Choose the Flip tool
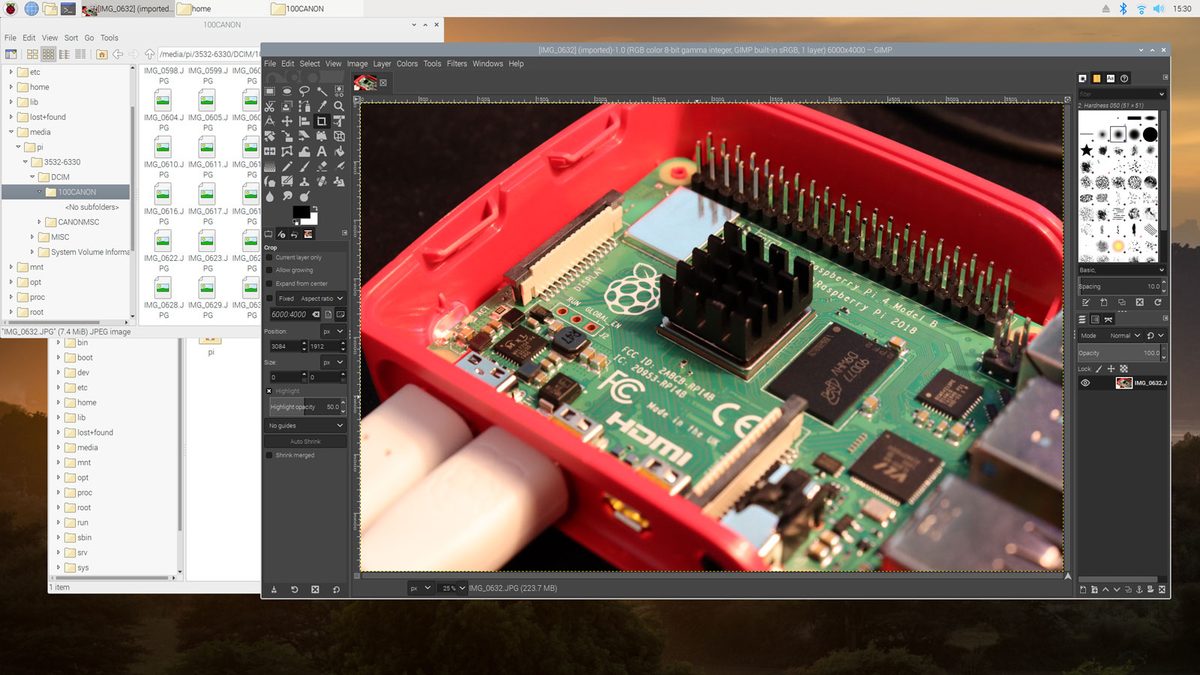Image resolution: width=1200 pixels, height=675 pixels. coord(269,151)
